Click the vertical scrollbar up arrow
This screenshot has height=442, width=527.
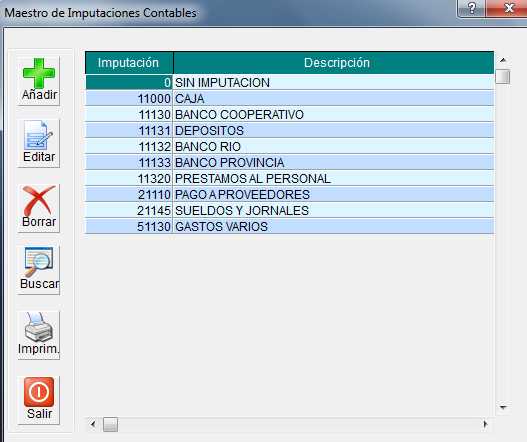click(503, 60)
